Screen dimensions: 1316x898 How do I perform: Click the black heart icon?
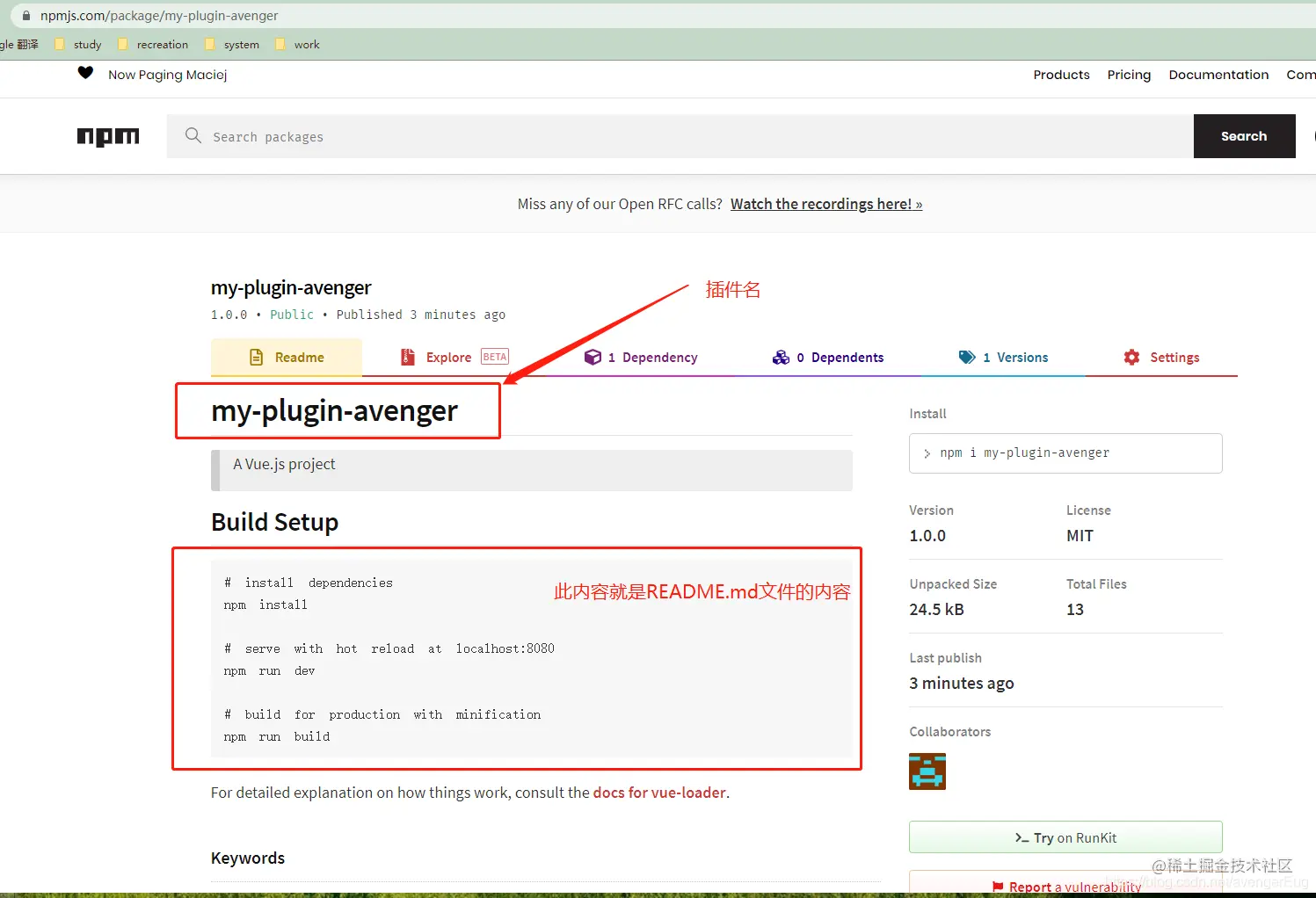click(x=85, y=73)
